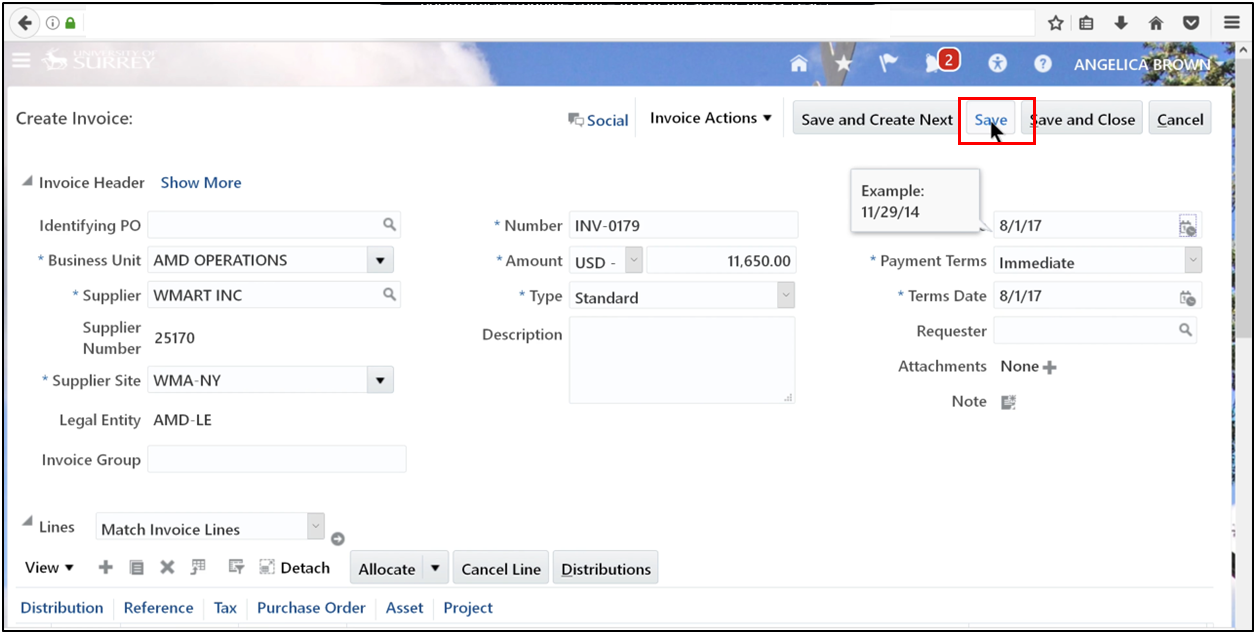Click the Save and Close button
Screen dimensions: 1256x636
click(1083, 117)
